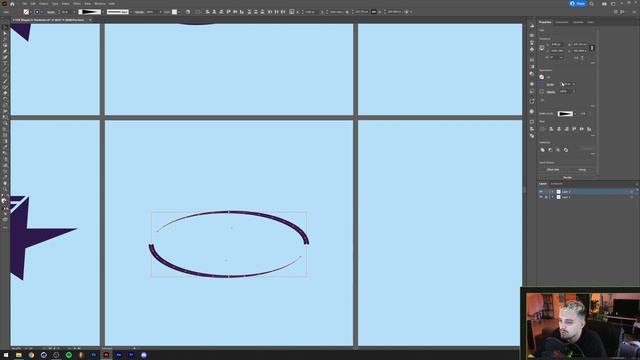
Task: Open the variable width profile dropdown in the control bar
Action: 104,12
